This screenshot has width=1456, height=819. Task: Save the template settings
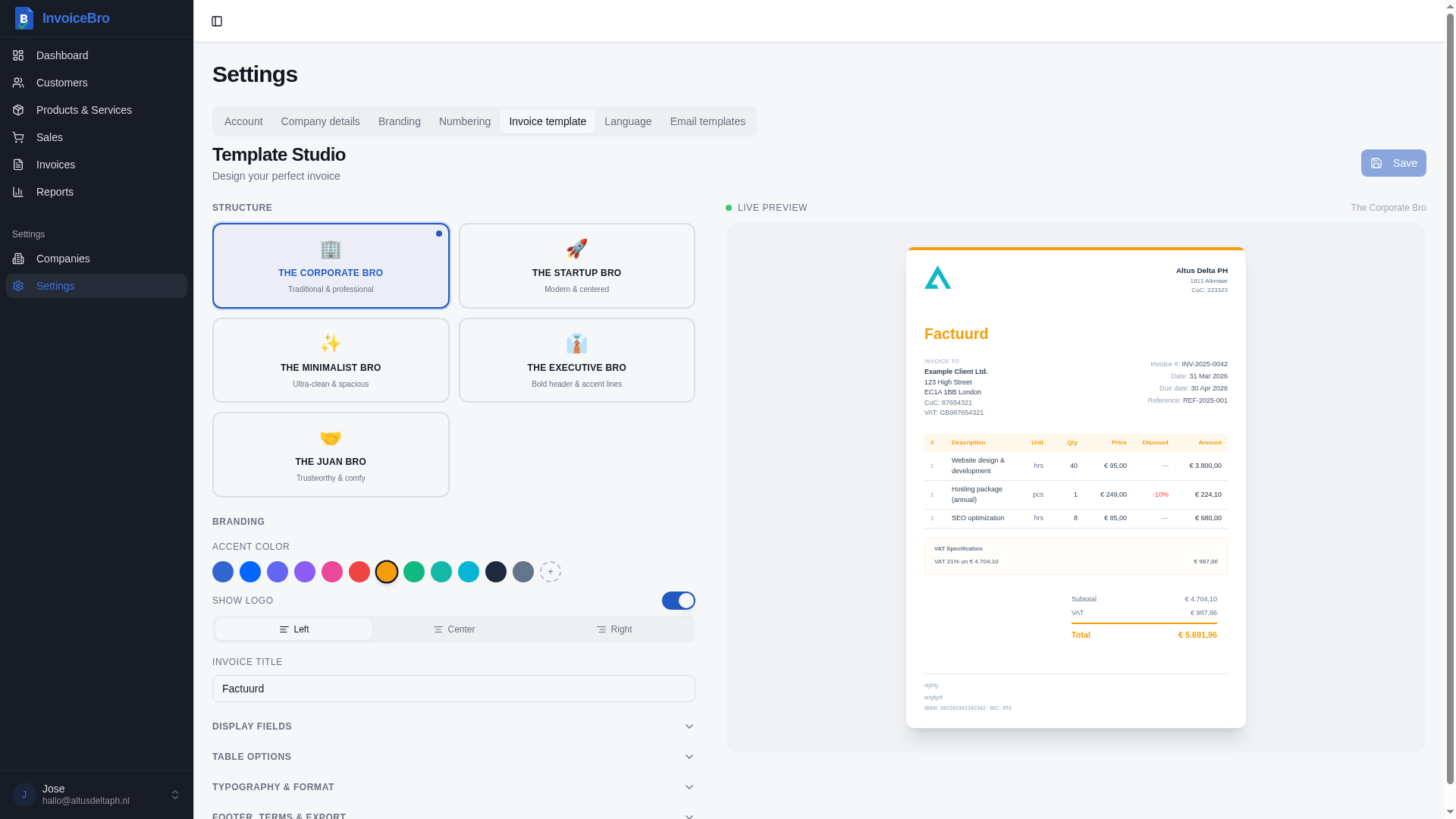pyautogui.click(x=1393, y=163)
